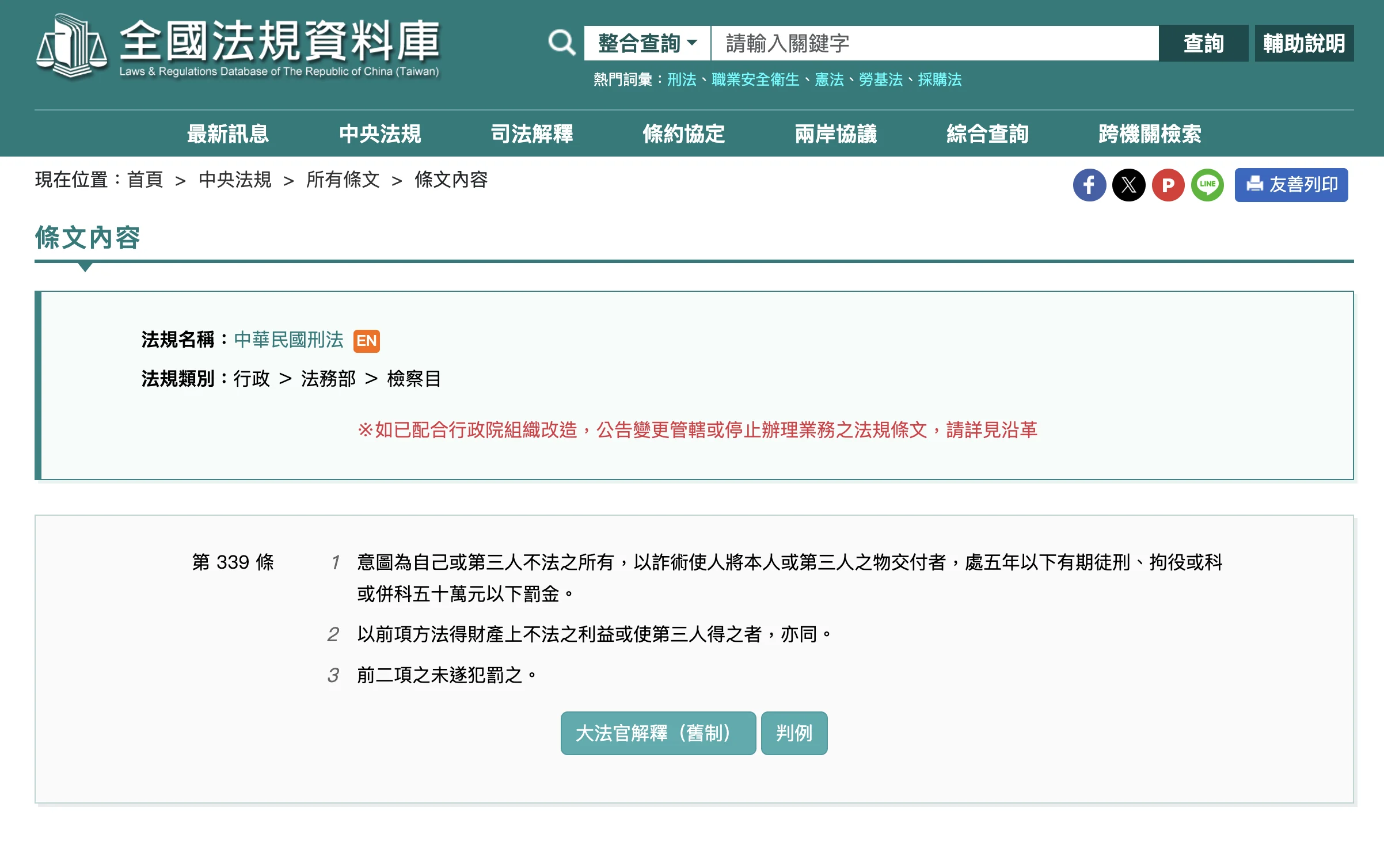Open 輔助說明 help button

[x=1304, y=43]
